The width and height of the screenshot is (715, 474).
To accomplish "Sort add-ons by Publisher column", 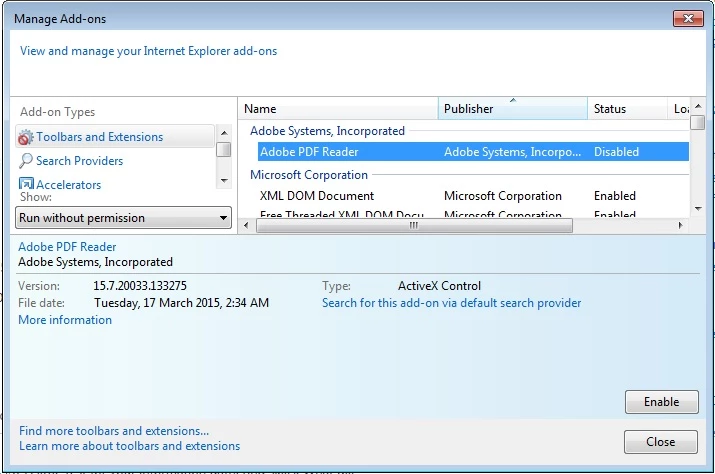I will pyautogui.click(x=513, y=109).
